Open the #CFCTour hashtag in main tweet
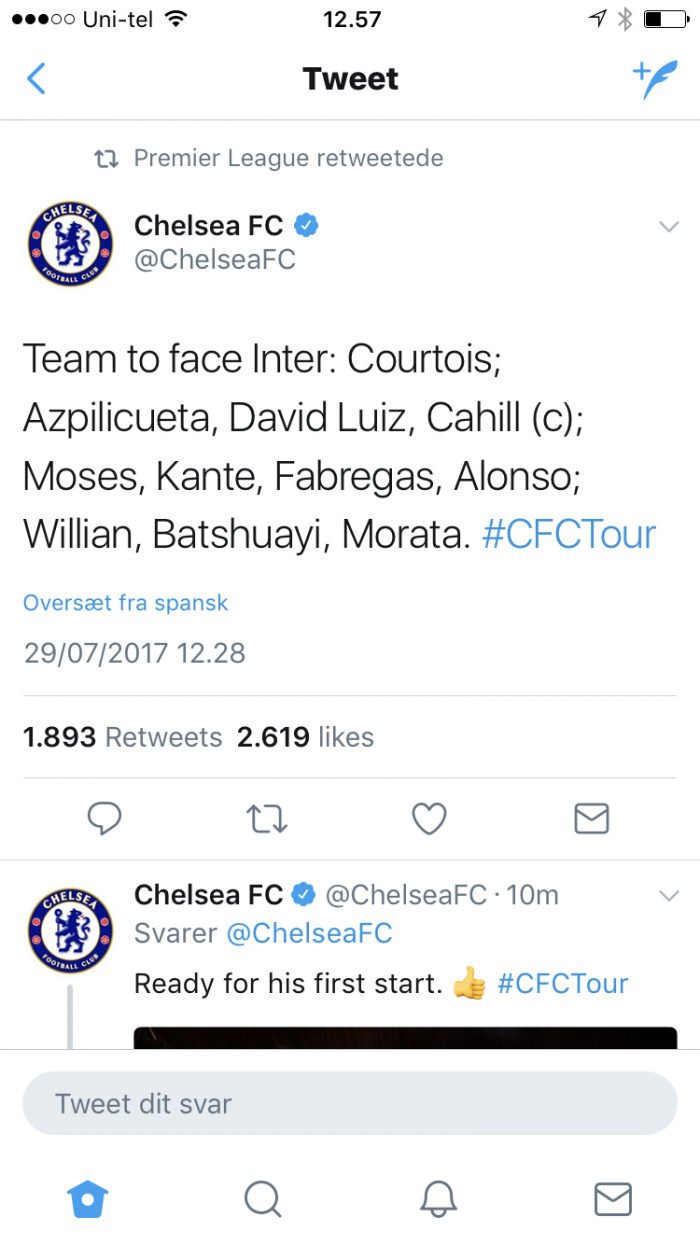Viewport: 700px width, 1245px height. click(x=569, y=534)
